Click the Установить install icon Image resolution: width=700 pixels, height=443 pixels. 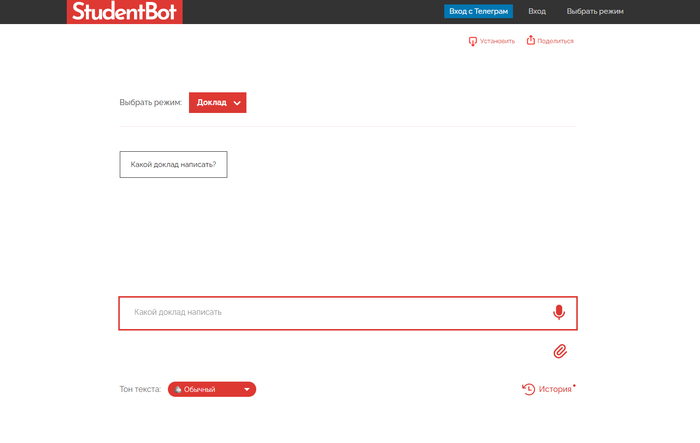coord(473,41)
